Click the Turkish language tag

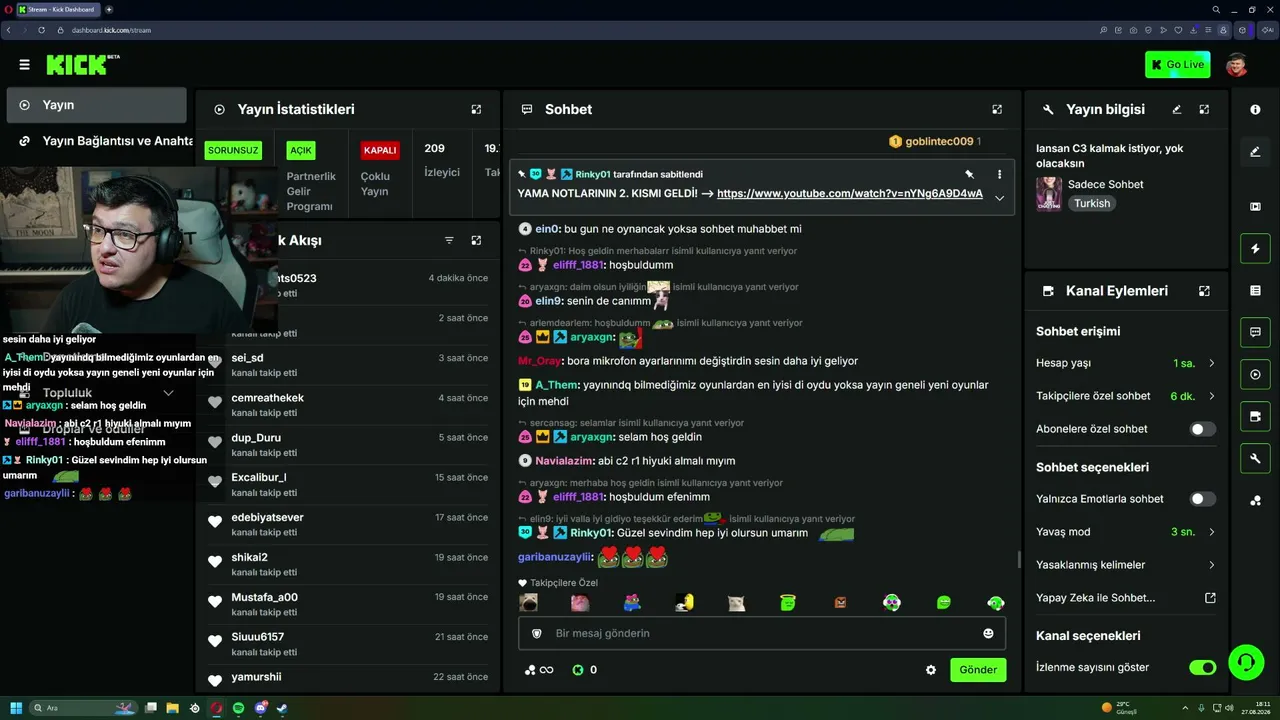click(x=1092, y=203)
